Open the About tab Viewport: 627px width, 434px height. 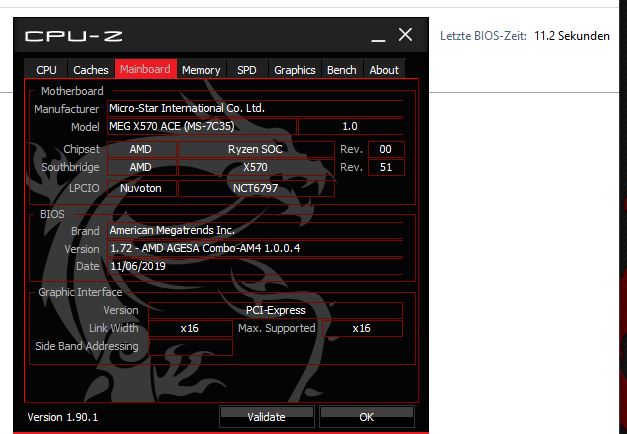(384, 70)
